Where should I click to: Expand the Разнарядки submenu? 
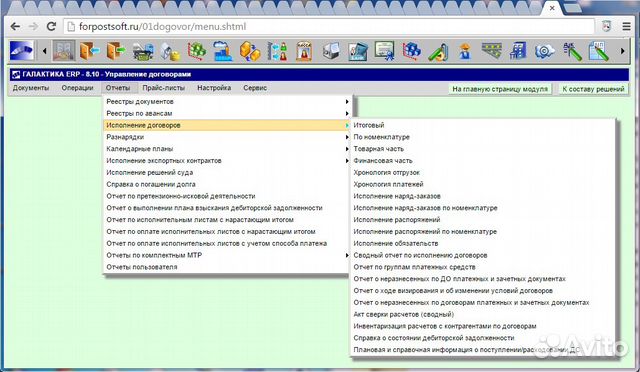point(227,137)
